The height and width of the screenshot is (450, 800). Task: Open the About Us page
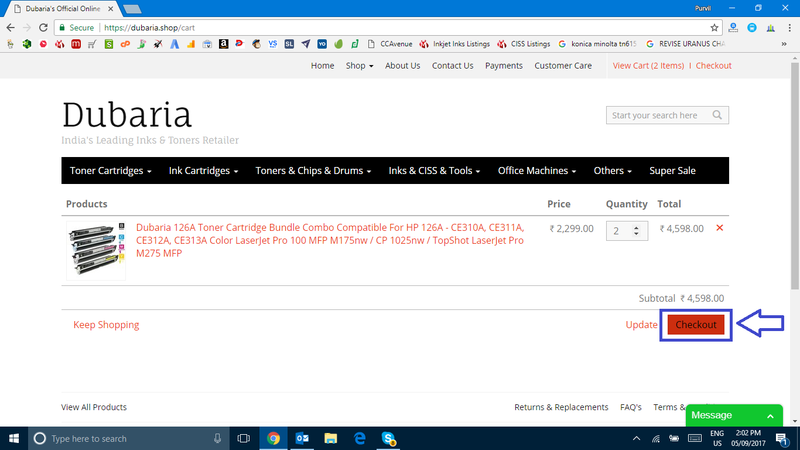tap(403, 65)
